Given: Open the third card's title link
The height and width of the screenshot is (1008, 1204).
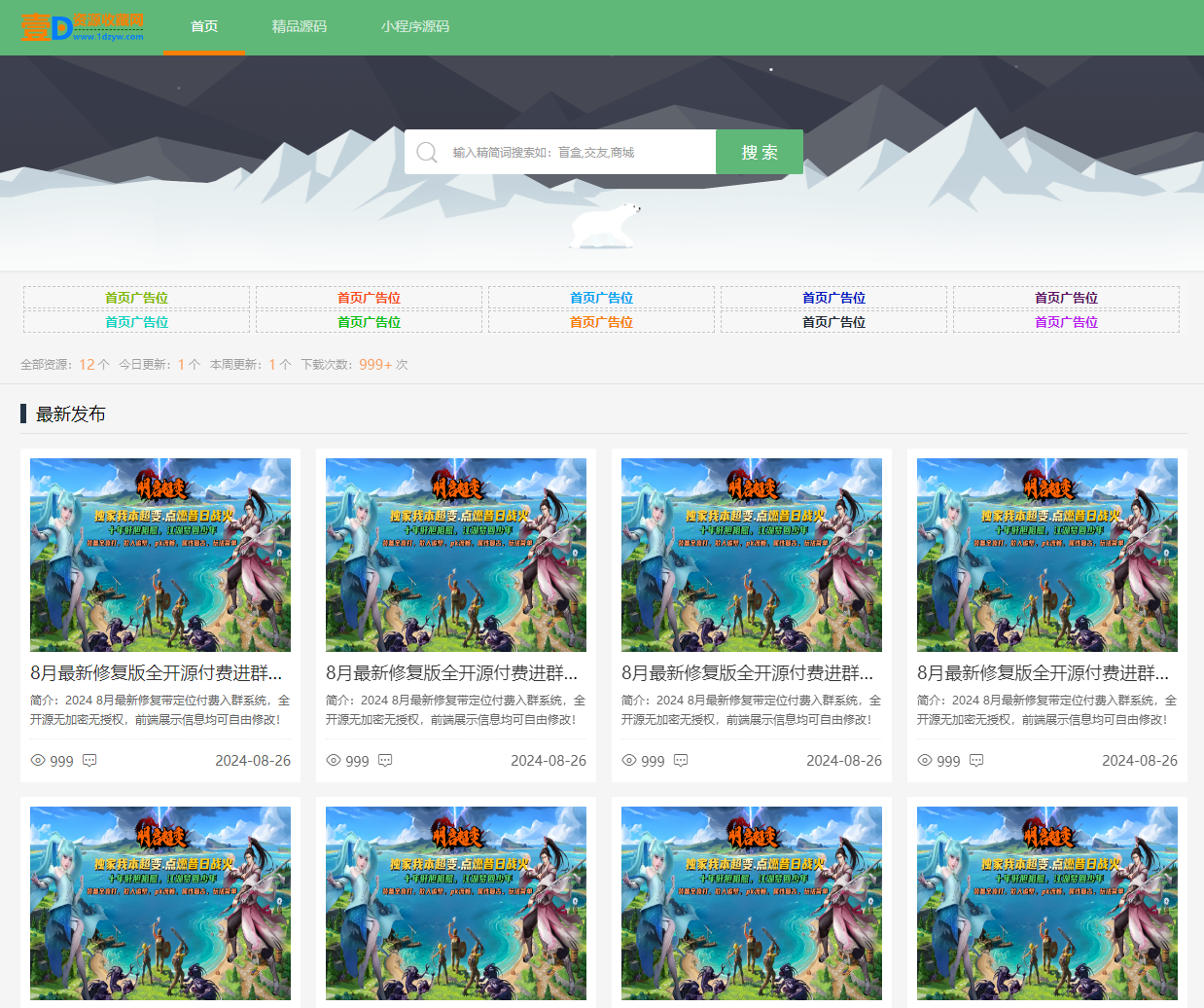Looking at the screenshot, I should (x=747, y=673).
